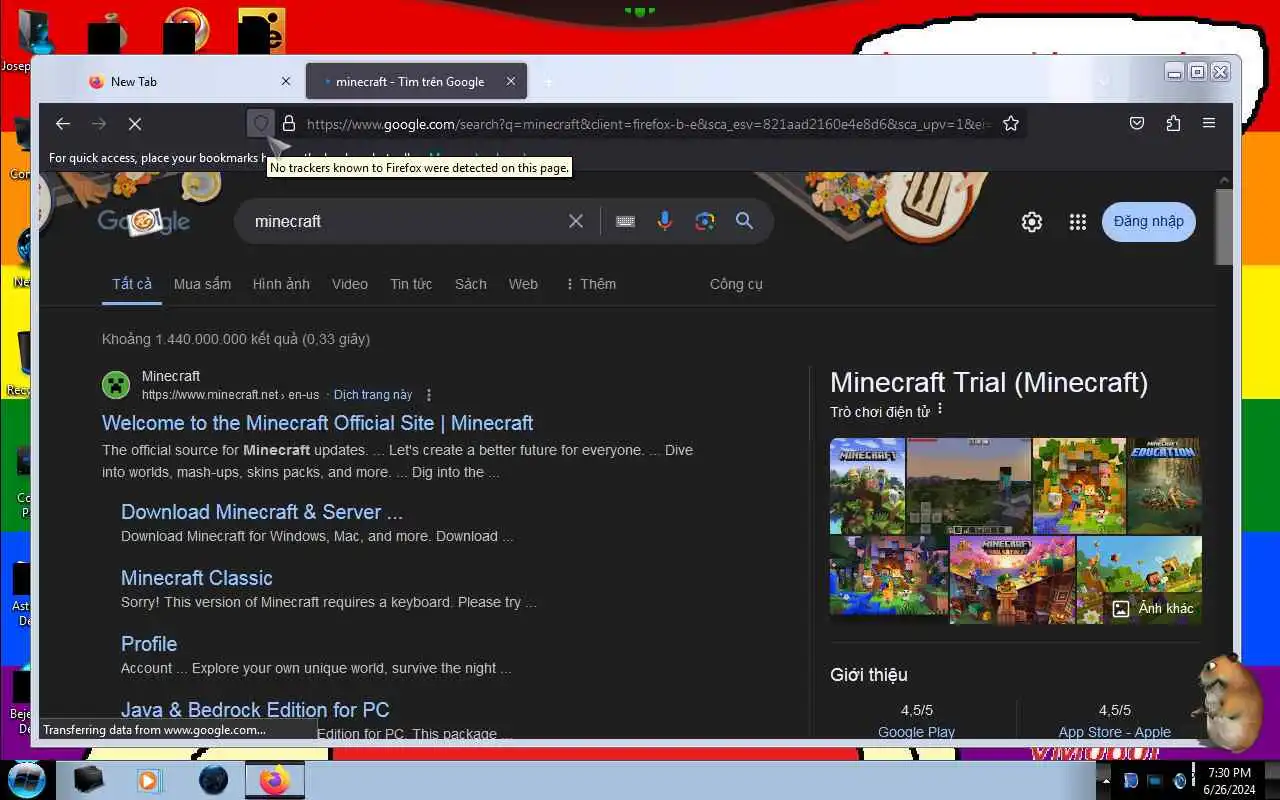Open a new tab with plus button
Screen dimensions: 1280x800
click(548, 82)
